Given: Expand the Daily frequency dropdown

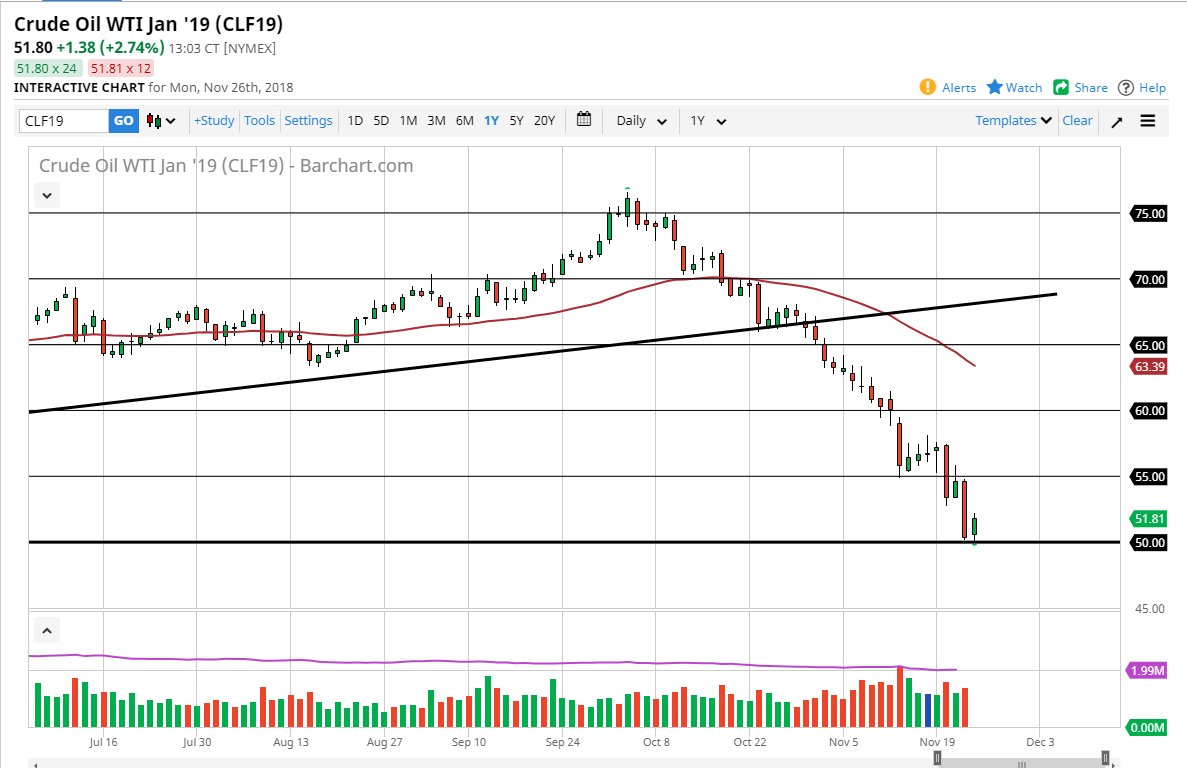Looking at the screenshot, I should coord(641,121).
